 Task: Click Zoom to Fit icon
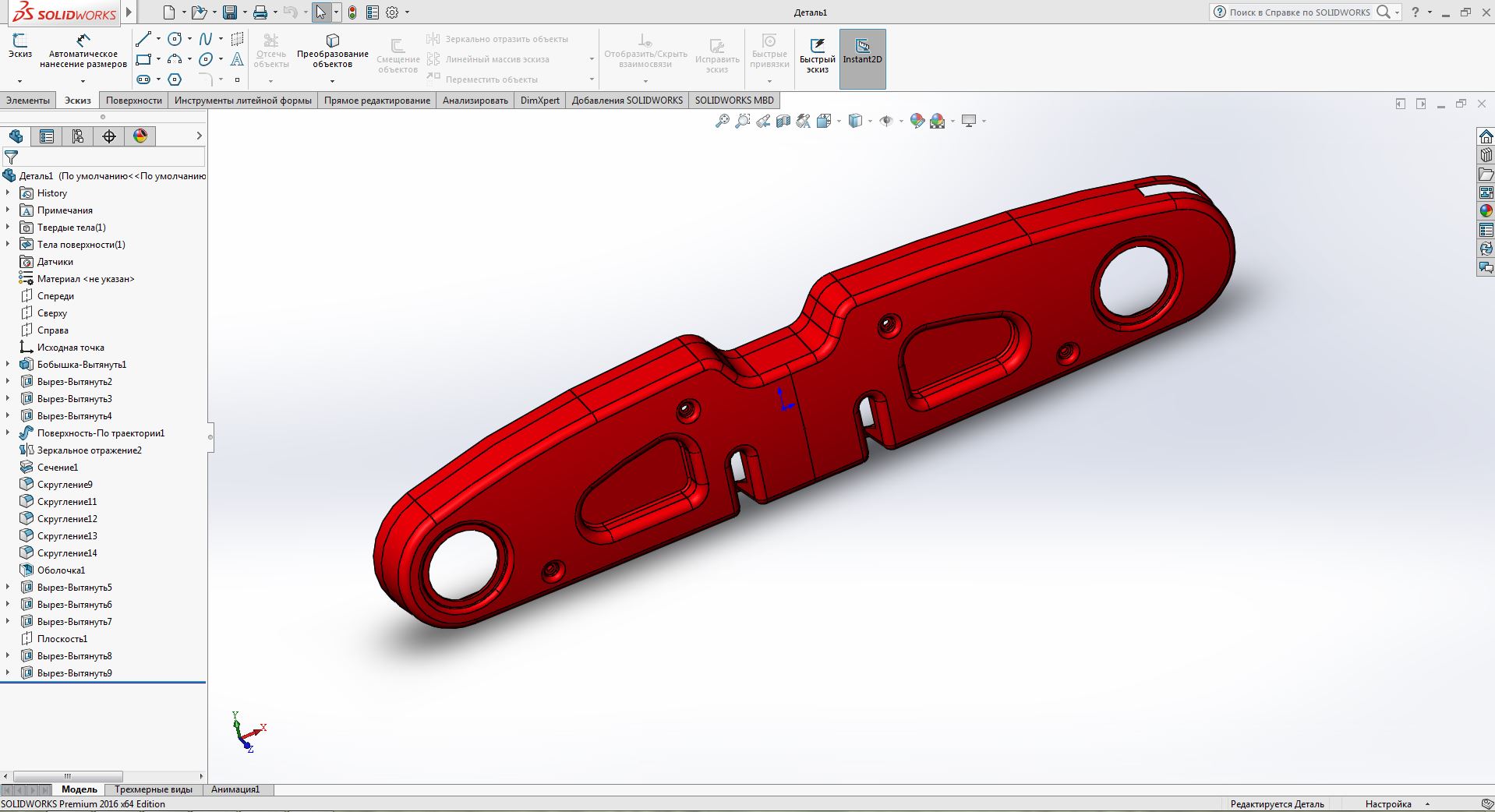coord(723,121)
